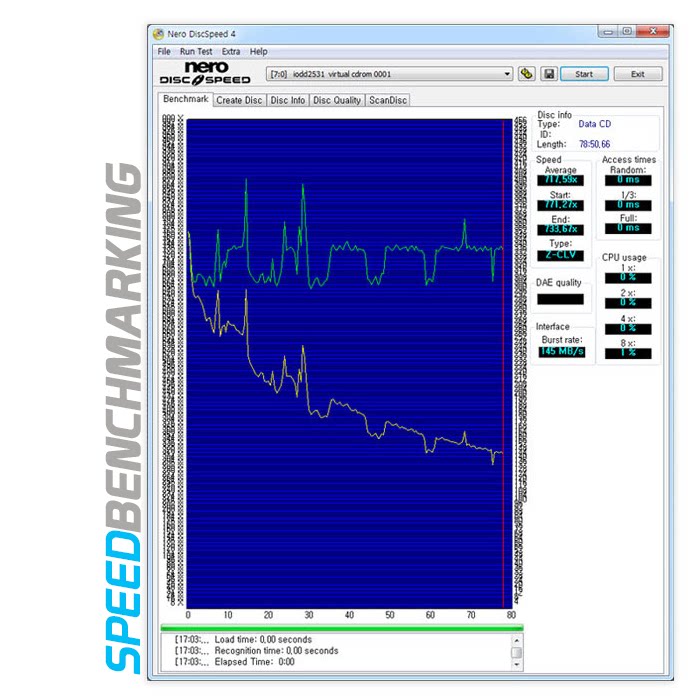Click the Z-CLV speed type value
Image resolution: width=700 pixels, height=700 pixels.
561,255
